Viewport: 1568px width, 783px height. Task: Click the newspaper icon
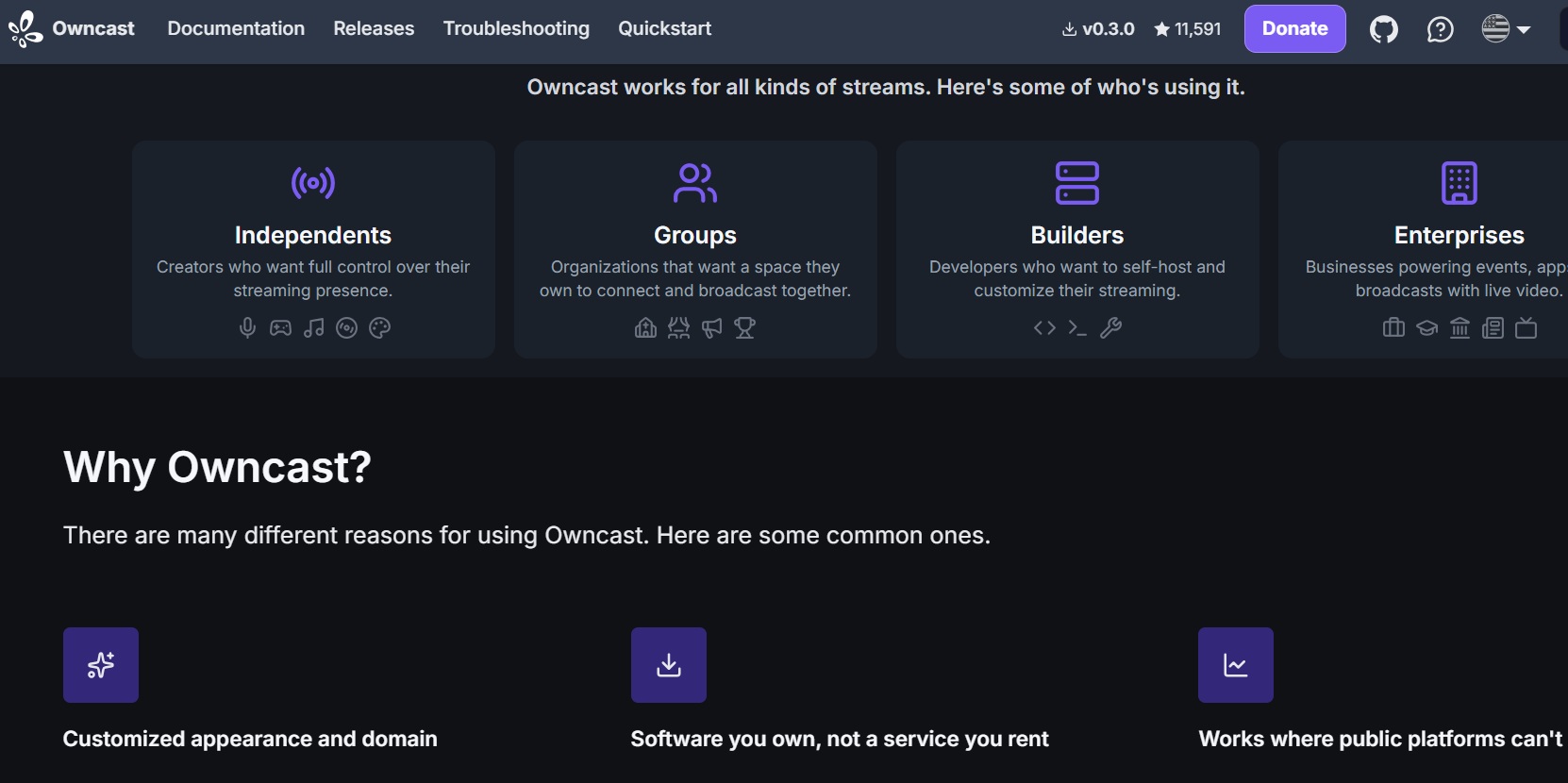click(x=1493, y=327)
